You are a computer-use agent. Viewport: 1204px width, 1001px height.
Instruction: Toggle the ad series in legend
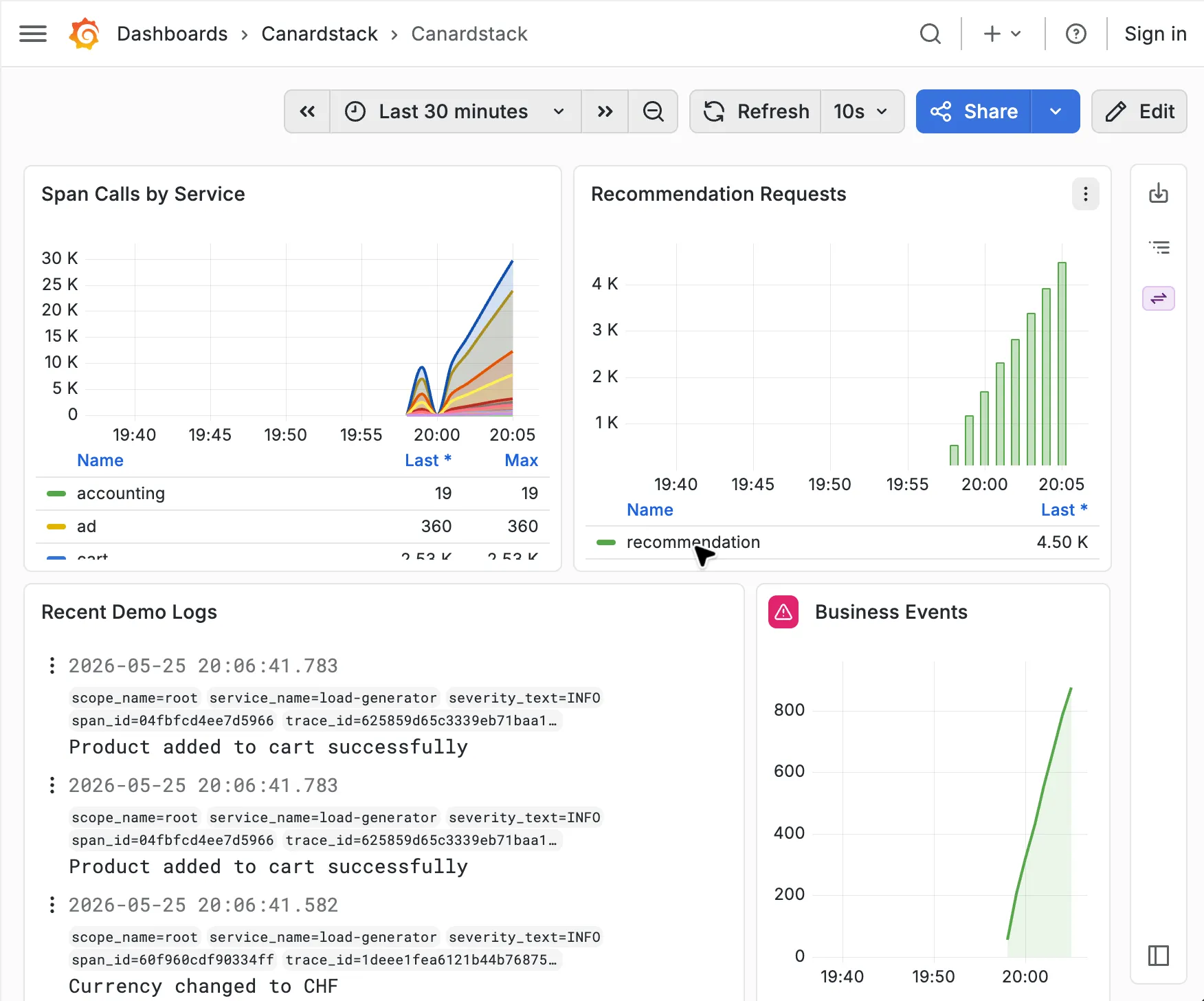tap(87, 527)
